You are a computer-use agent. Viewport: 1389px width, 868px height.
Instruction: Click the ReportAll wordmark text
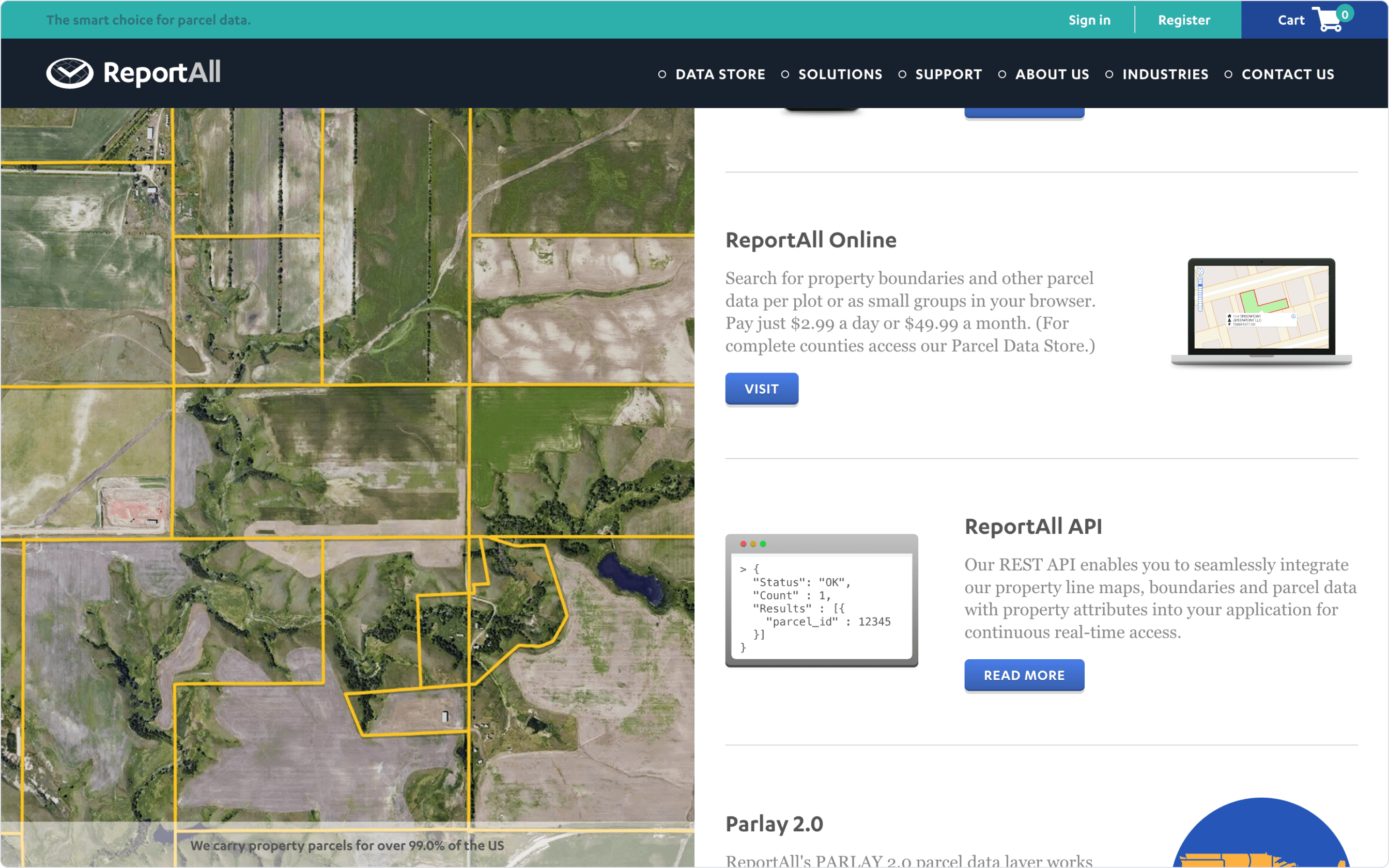162,73
